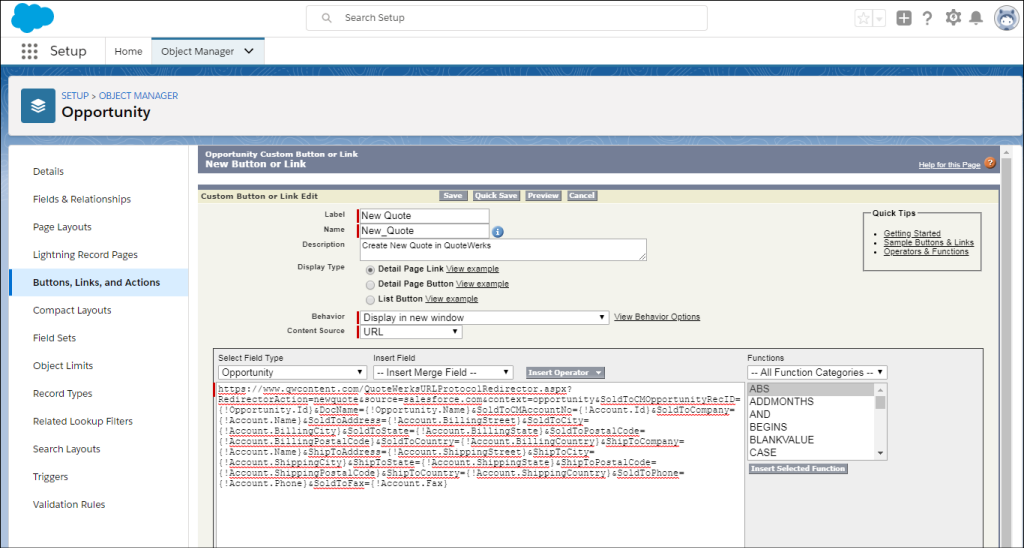This screenshot has height=548, width=1024.
Task: Click the user avatar profile icon
Action: point(1005,18)
